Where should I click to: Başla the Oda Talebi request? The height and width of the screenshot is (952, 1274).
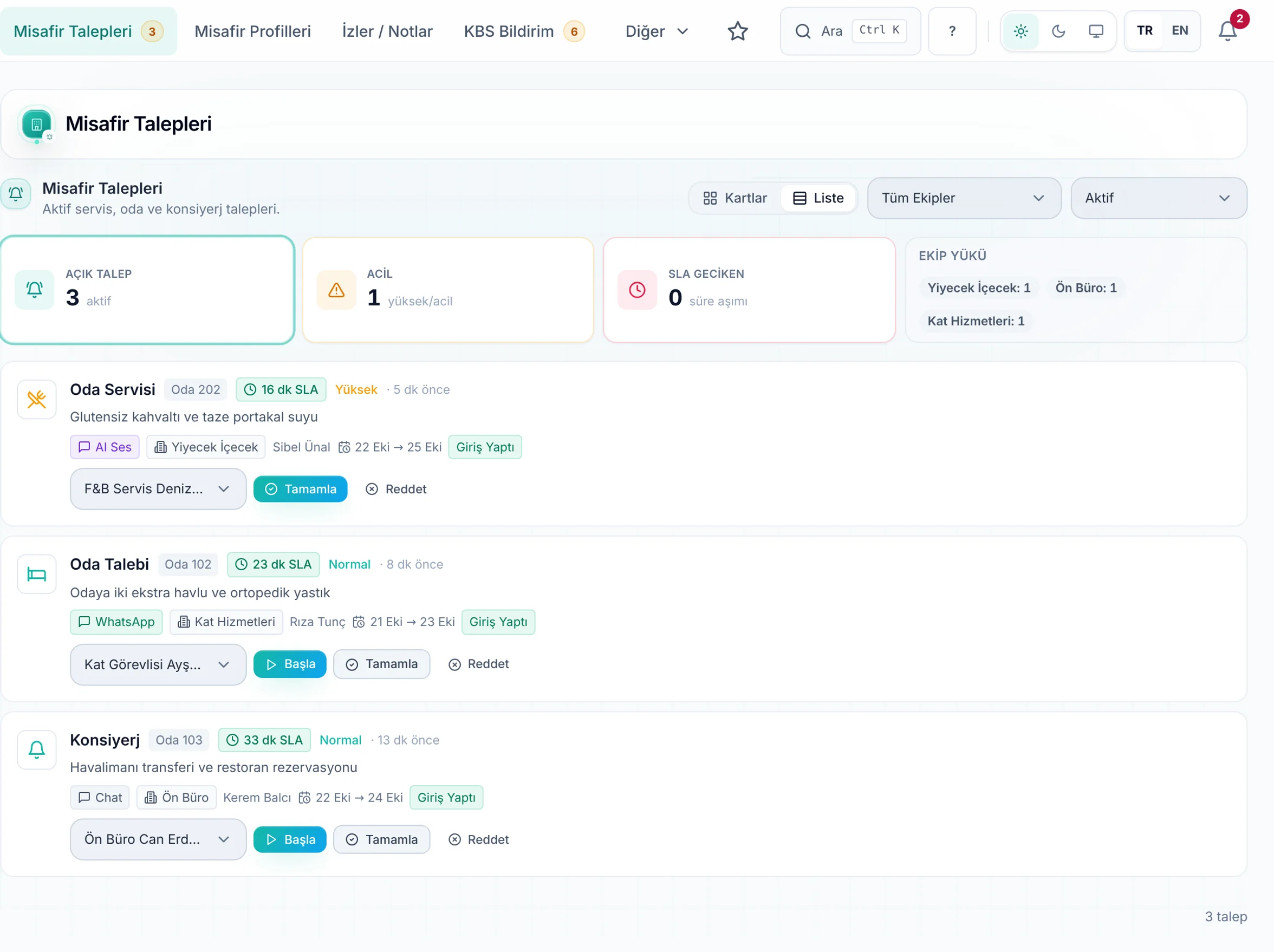pos(290,664)
